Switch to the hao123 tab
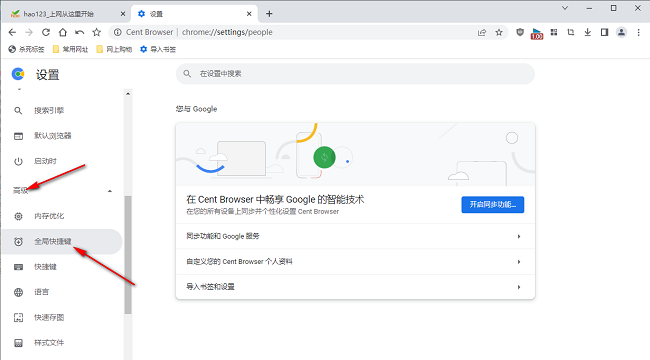Image resolution: width=650 pixels, height=360 pixels. click(x=66, y=14)
